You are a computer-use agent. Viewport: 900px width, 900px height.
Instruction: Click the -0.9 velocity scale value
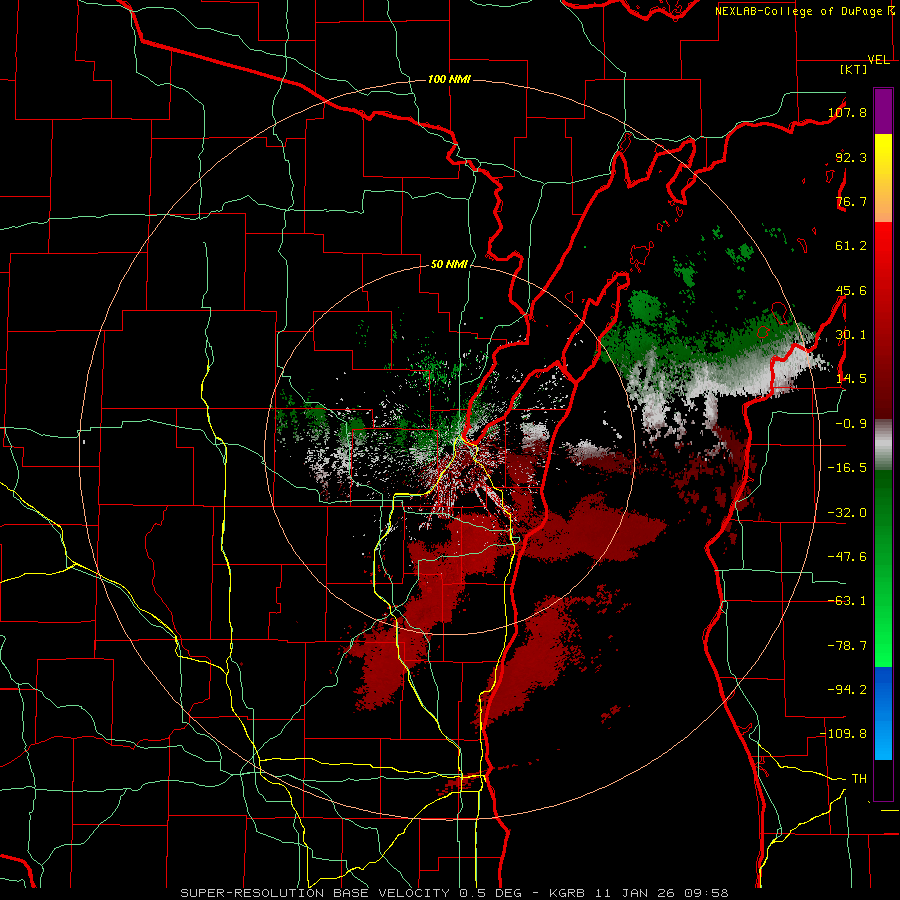point(851,424)
